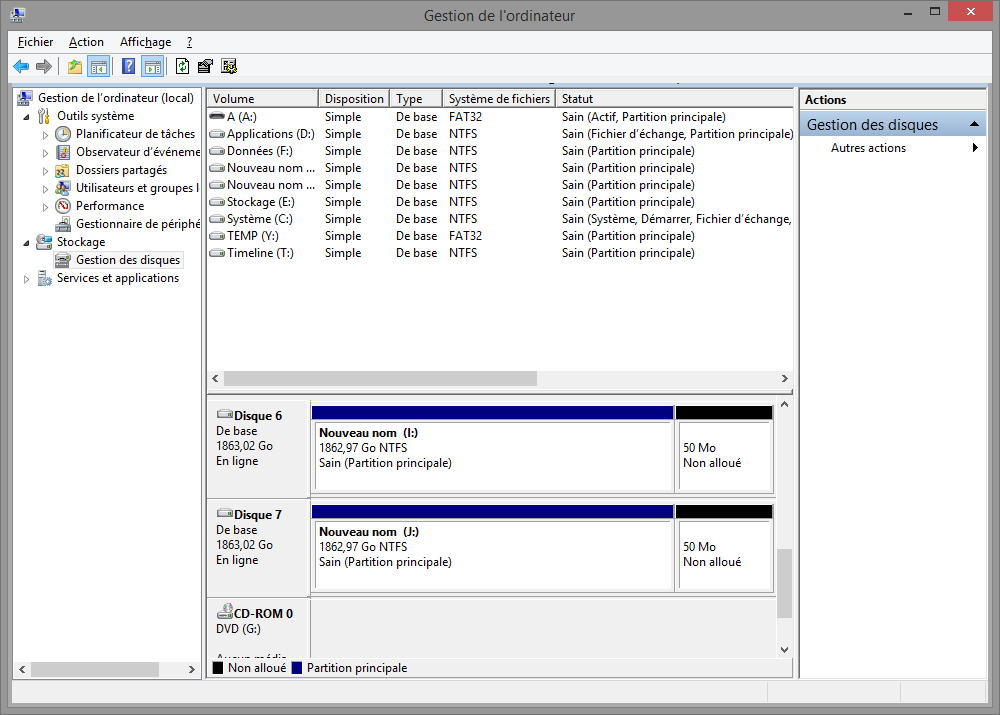Click the Performance icon in tree
This screenshot has width=1000, height=715.
(x=62, y=206)
